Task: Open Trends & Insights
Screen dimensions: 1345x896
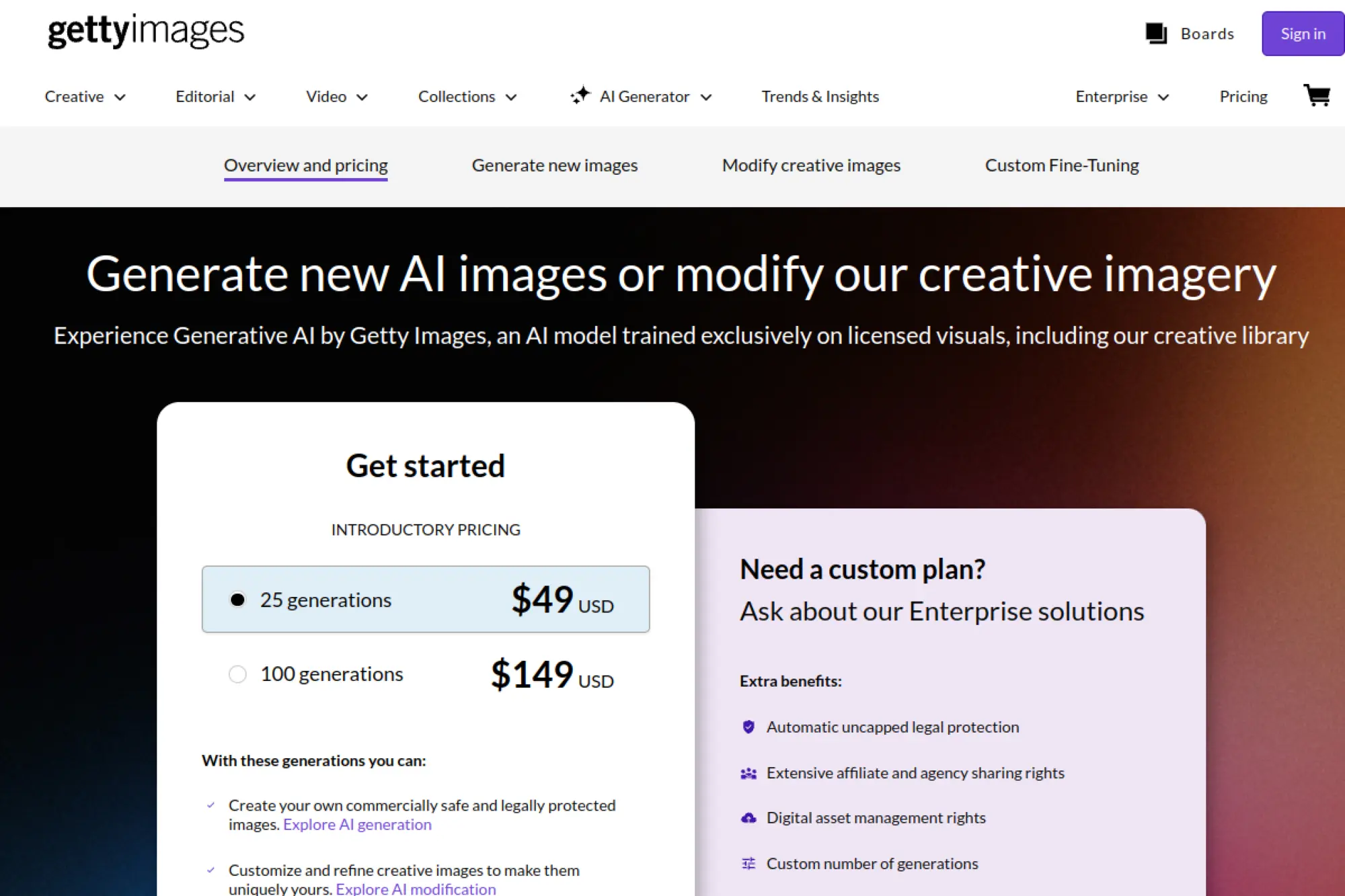Action: point(820,96)
